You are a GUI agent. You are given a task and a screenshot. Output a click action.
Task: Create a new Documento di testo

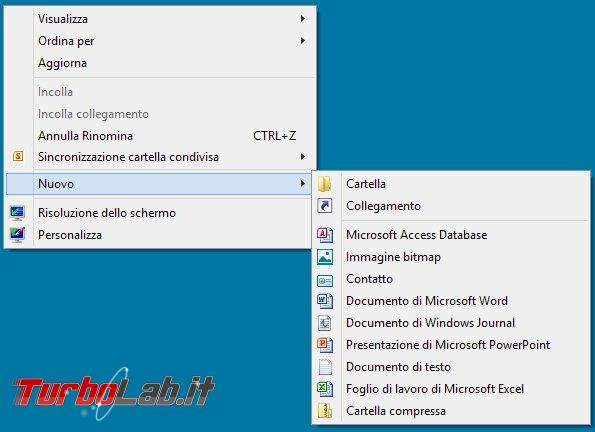click(x=451, y=367)
